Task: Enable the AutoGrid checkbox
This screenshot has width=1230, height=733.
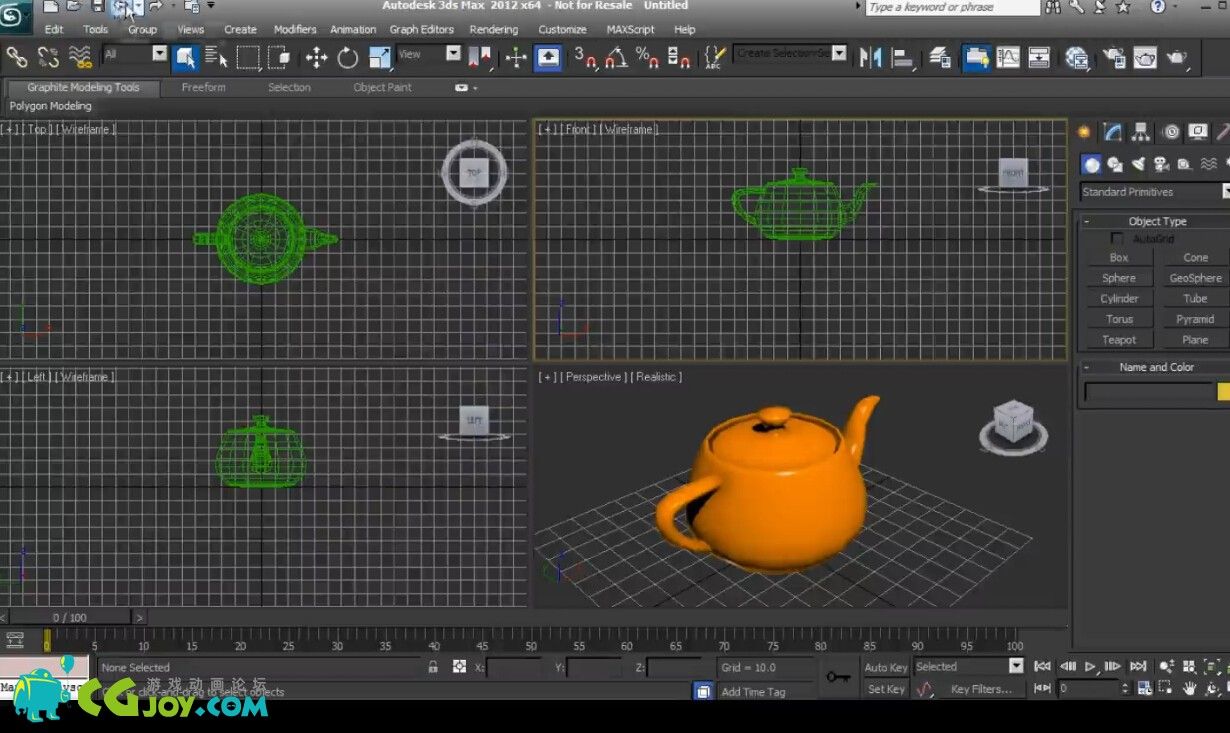Action: tap(1117, 239)
